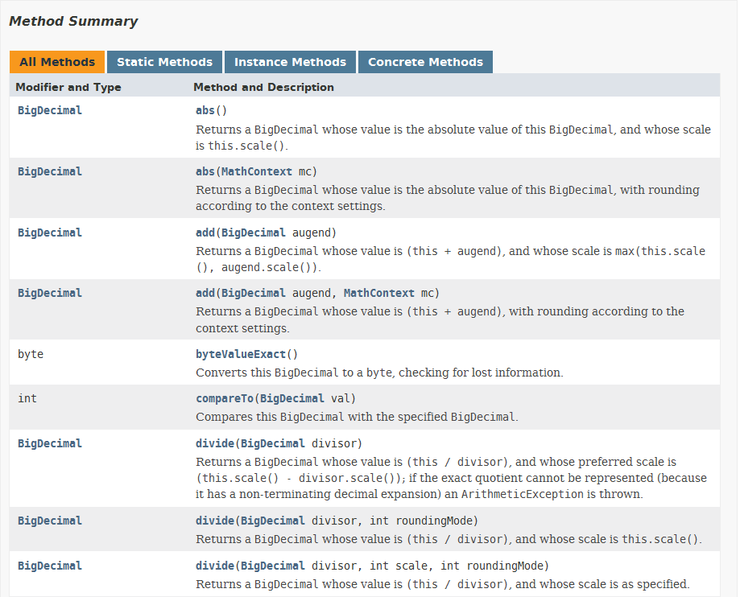
Task: Open divide method with scale and roundingMode
Action: click(217, 566)
